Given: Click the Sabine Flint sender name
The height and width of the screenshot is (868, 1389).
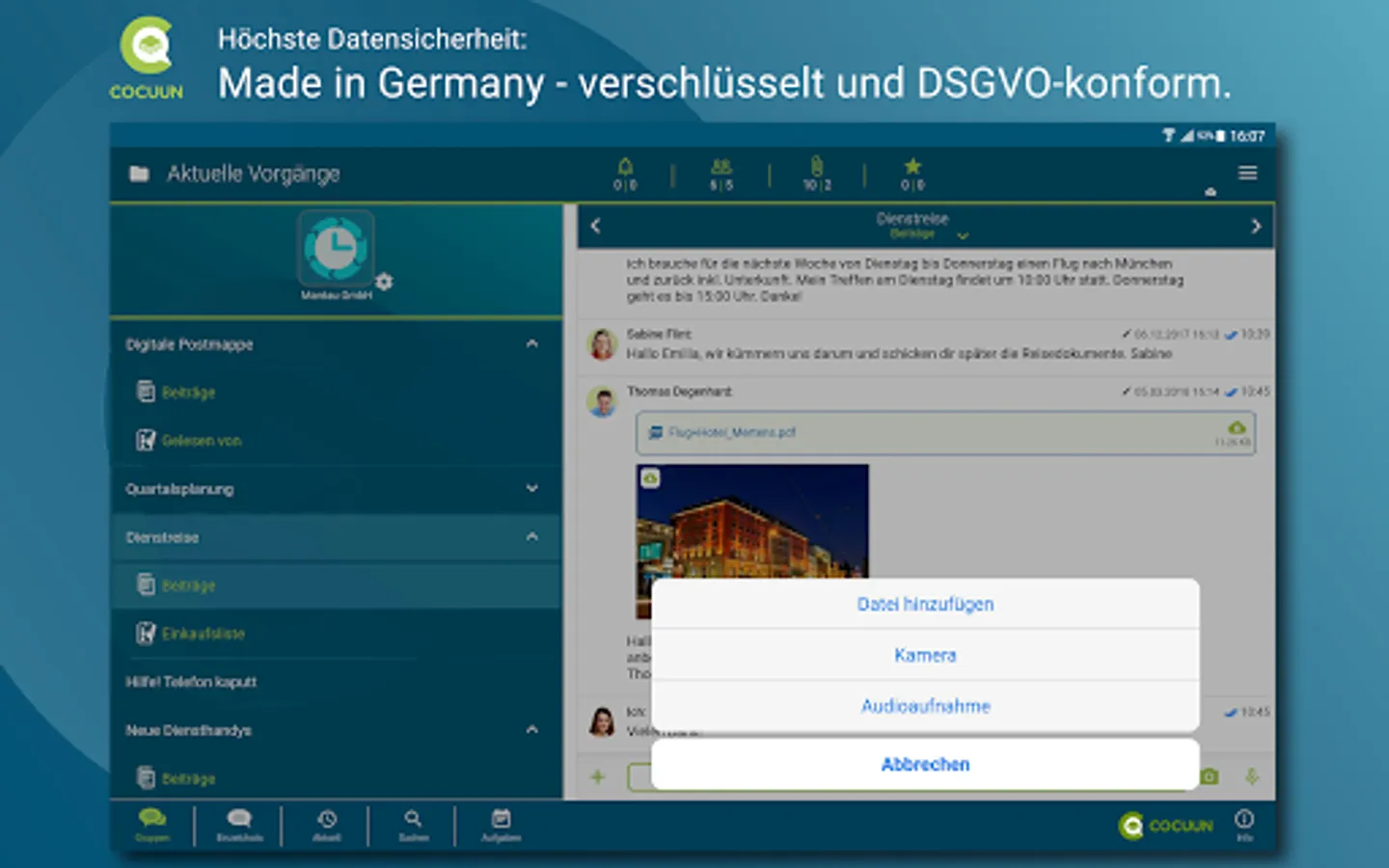Looking at the screenshot, I should [659, 334].
